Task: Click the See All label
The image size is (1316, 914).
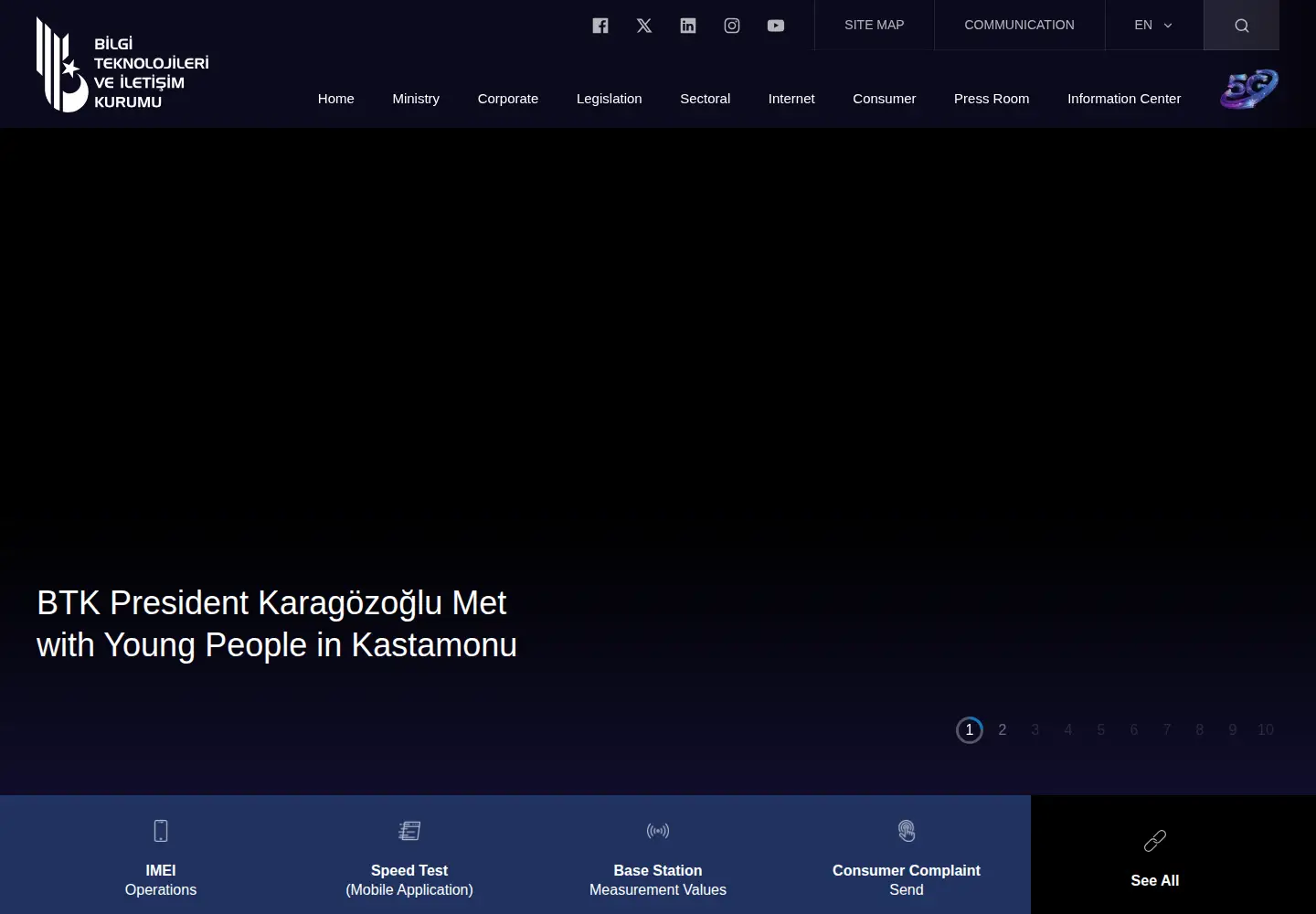Action: click(1155, 881)
